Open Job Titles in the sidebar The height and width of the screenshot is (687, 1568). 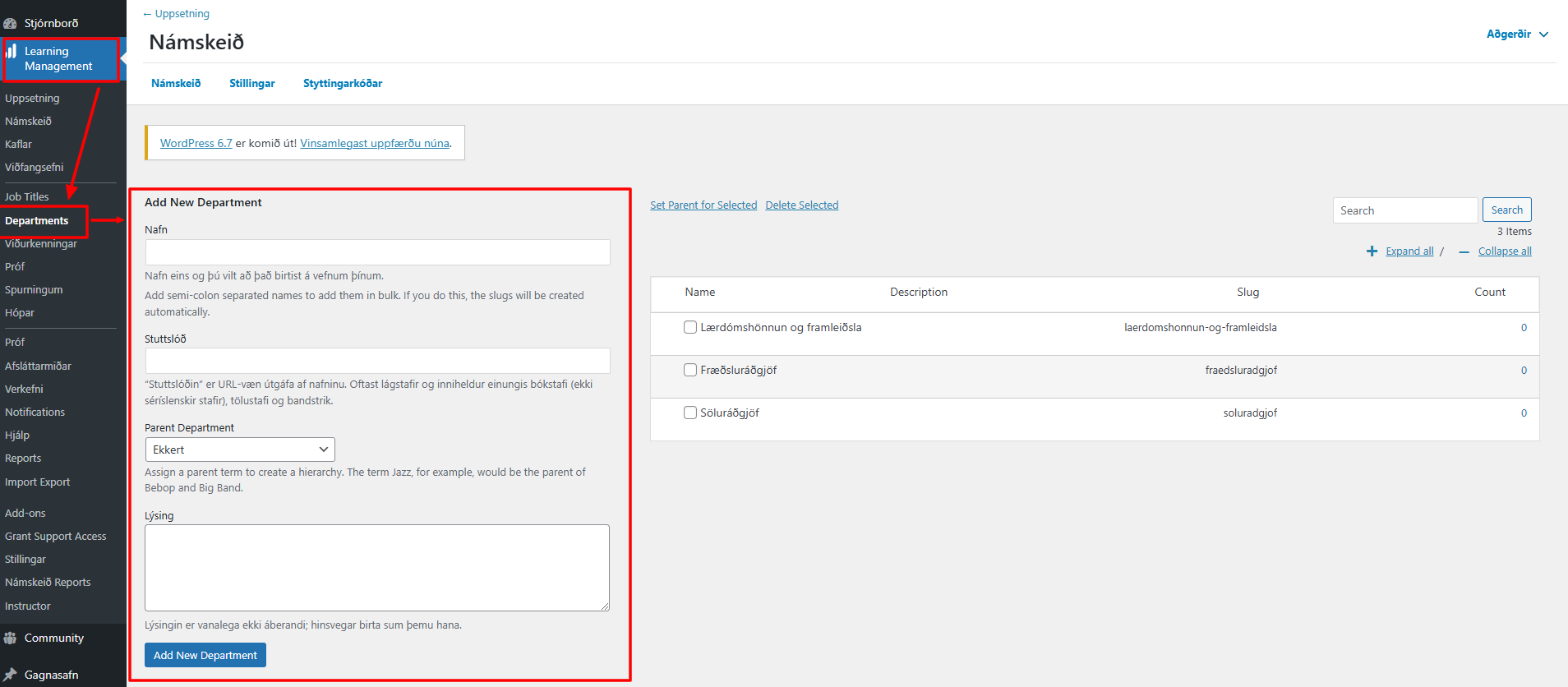27,196
